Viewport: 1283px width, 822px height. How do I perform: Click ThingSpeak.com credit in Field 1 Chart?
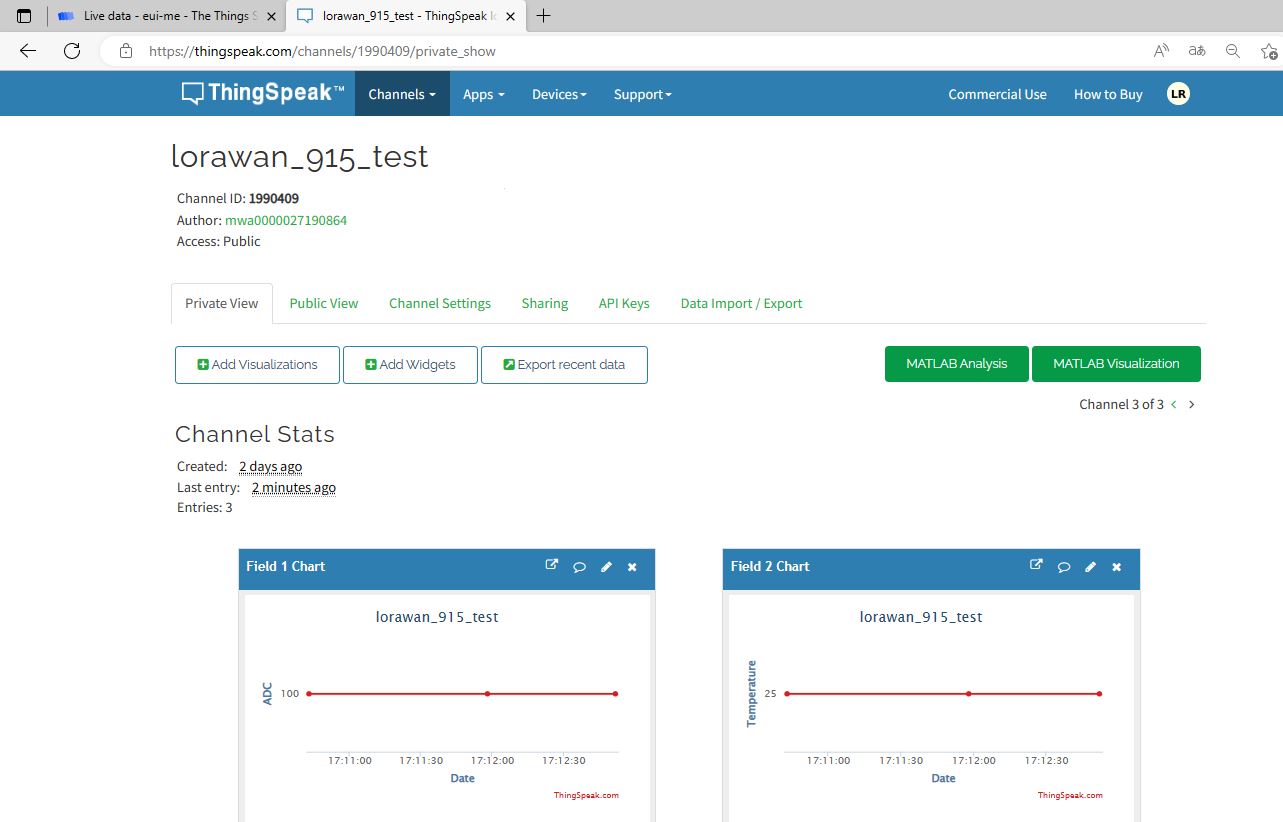586,795
